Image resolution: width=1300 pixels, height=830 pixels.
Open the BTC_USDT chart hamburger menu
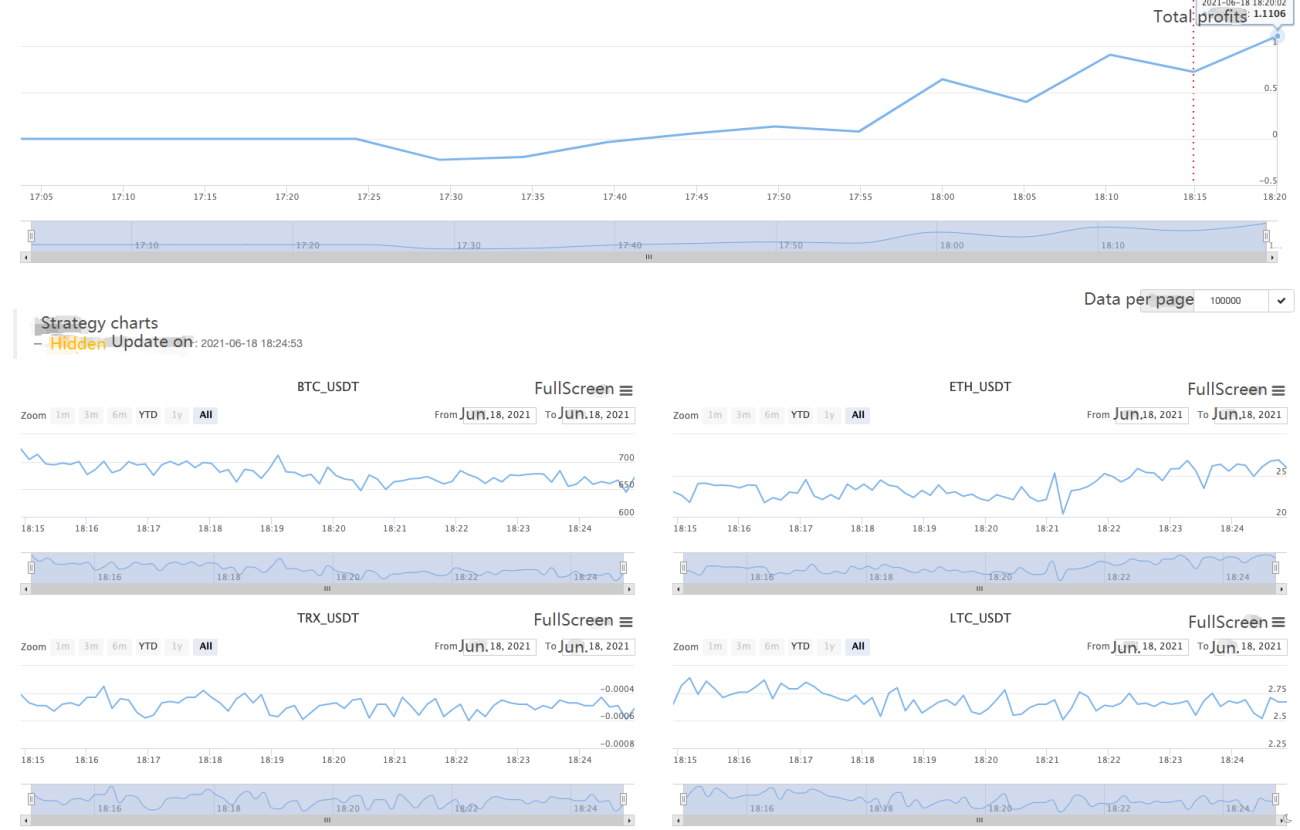click(626, 391)
